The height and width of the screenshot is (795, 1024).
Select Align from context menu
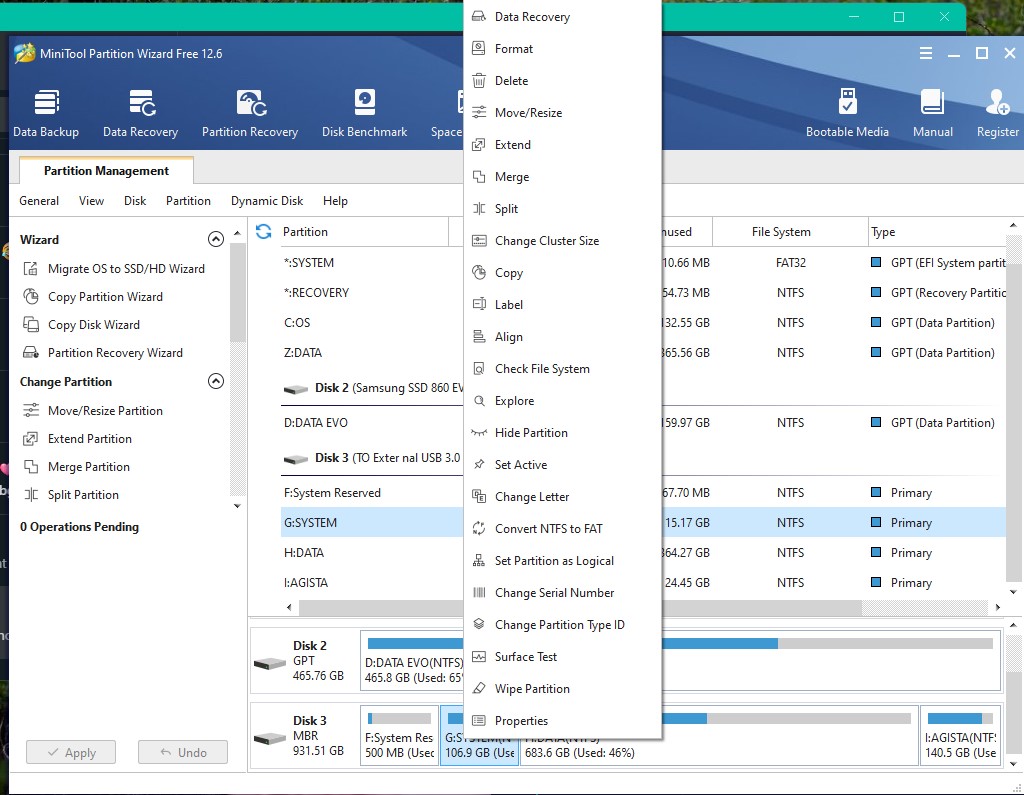(x=562, y=336)
